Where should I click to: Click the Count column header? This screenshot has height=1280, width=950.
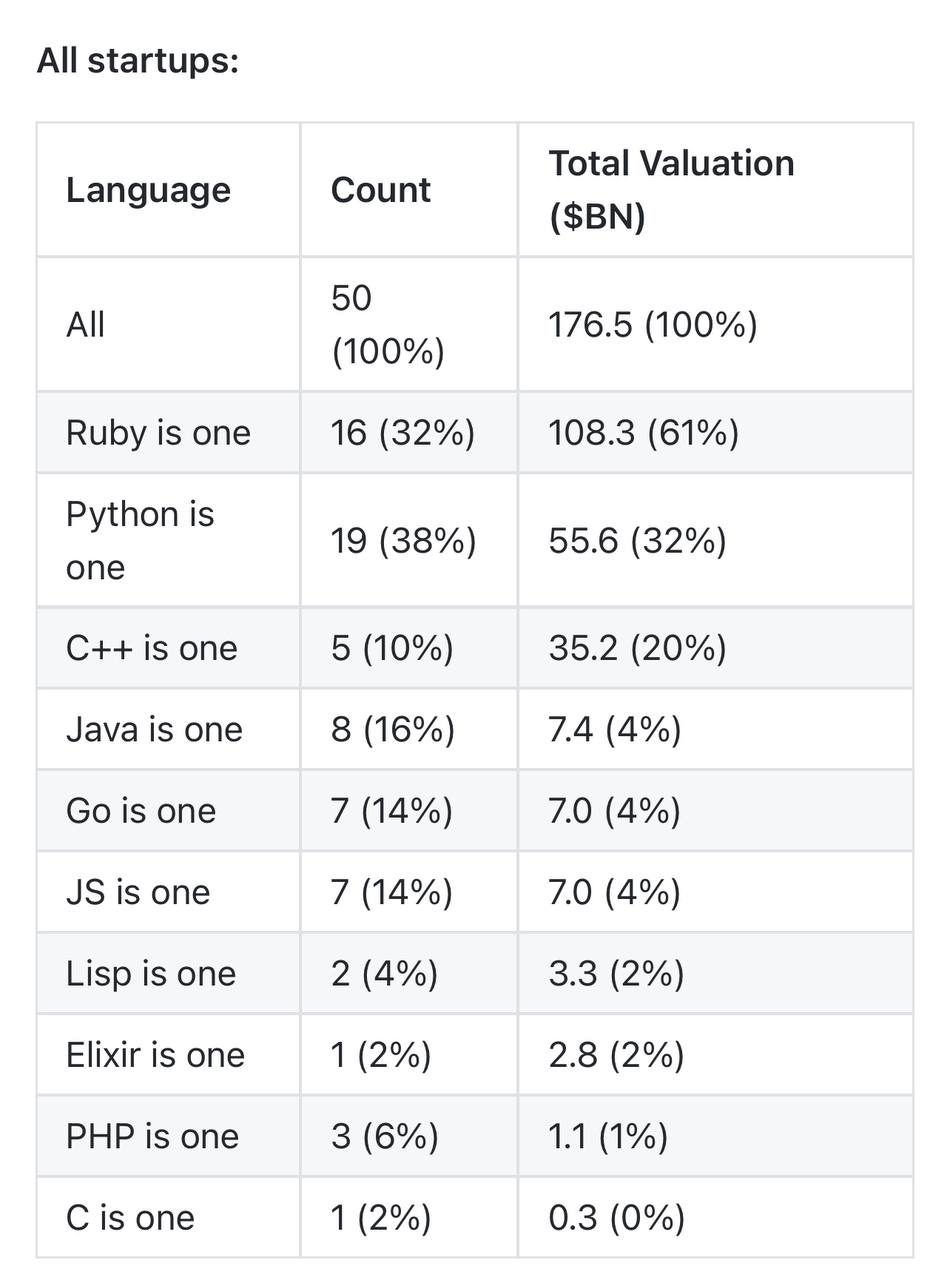pos(381,190)
